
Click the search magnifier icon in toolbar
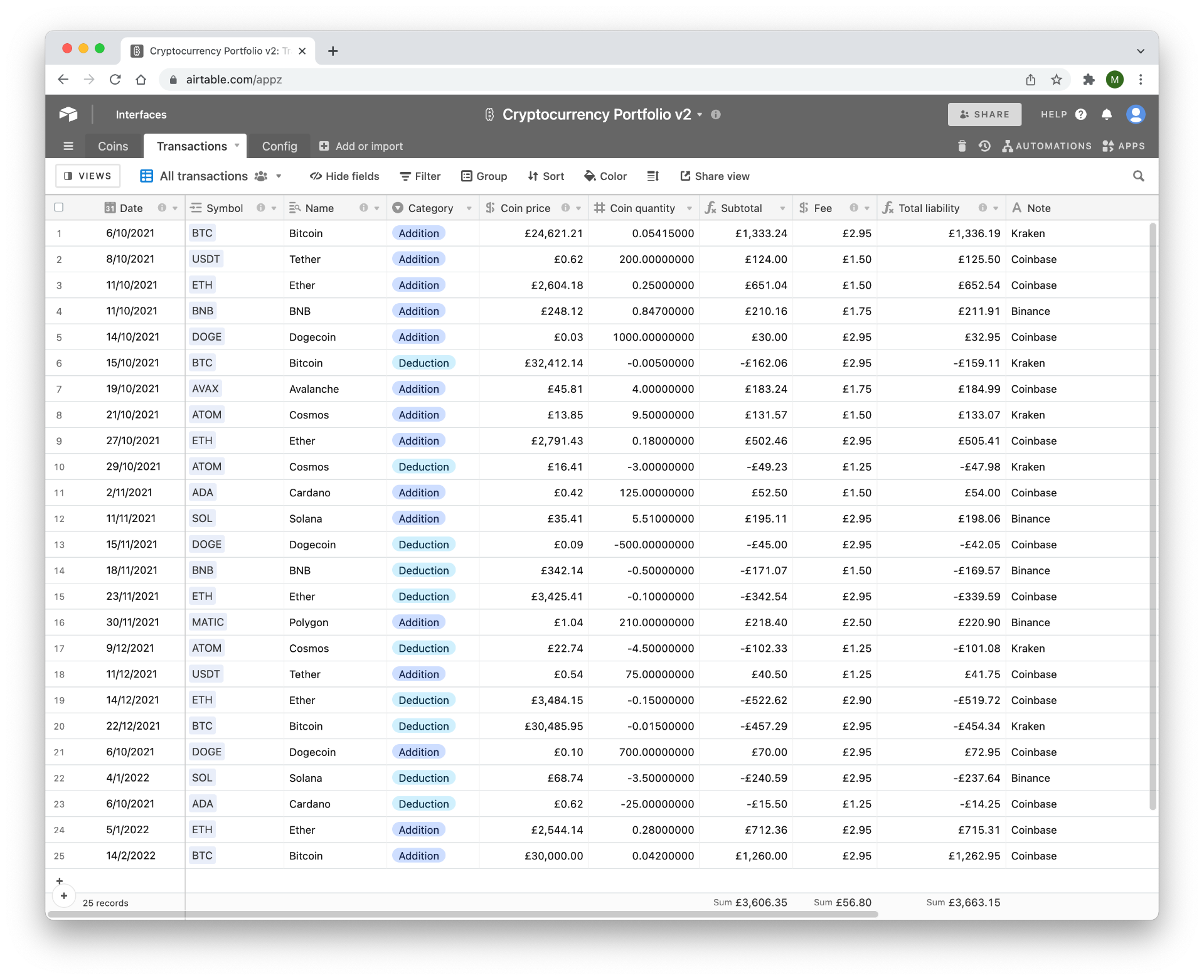click(1138, 176)
